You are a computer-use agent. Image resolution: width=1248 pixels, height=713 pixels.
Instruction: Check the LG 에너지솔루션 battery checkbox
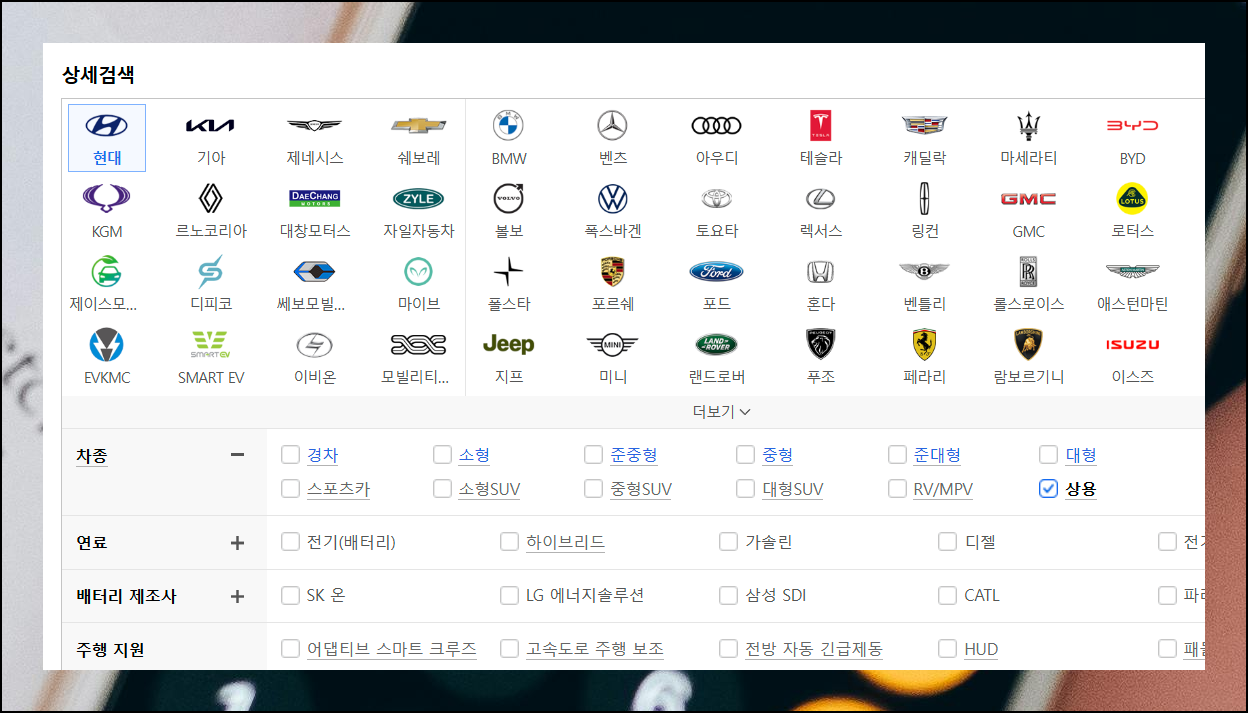click(x=510, y=595)
